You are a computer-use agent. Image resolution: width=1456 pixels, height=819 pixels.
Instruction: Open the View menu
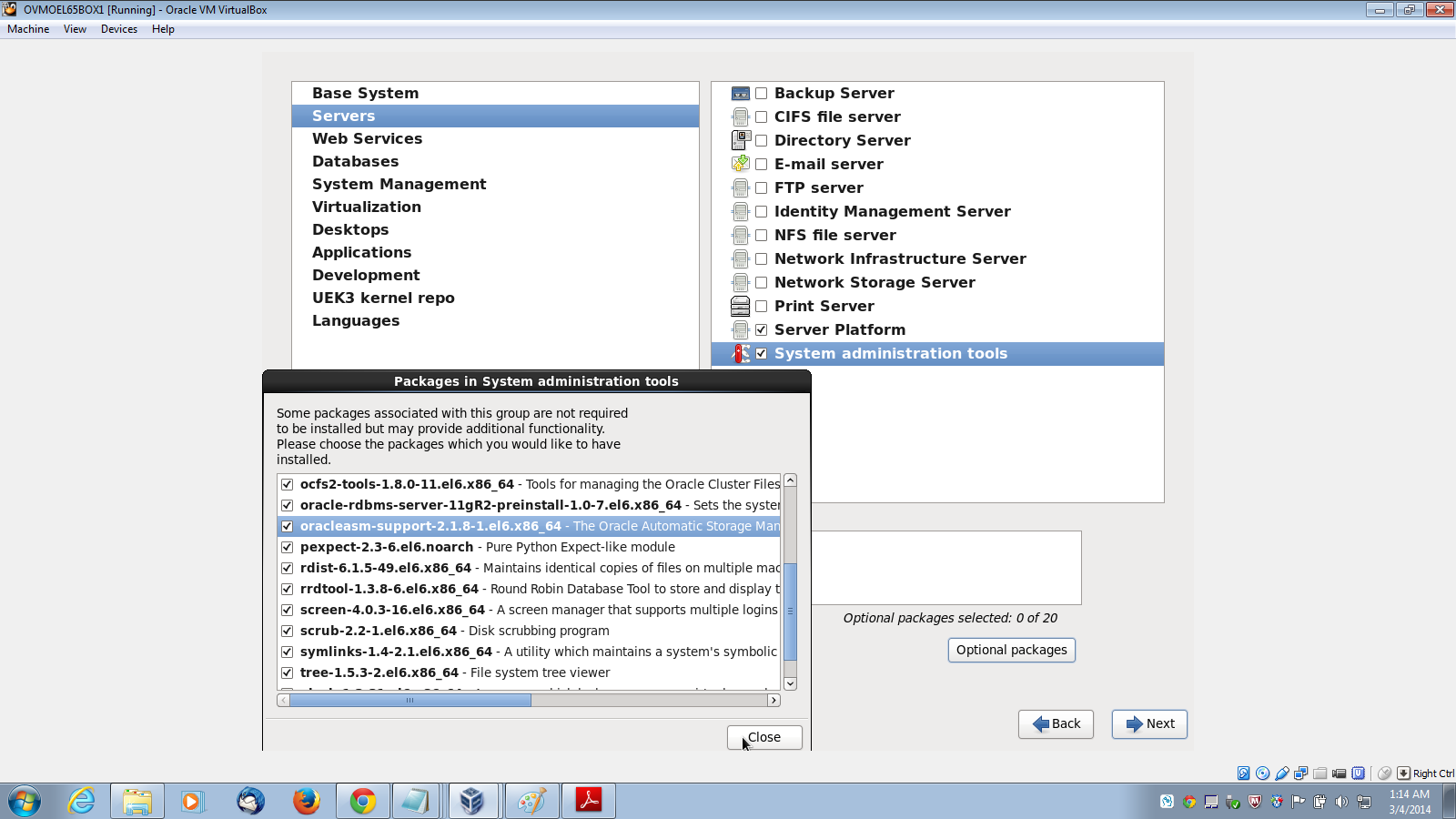click(x=75, y=29)
